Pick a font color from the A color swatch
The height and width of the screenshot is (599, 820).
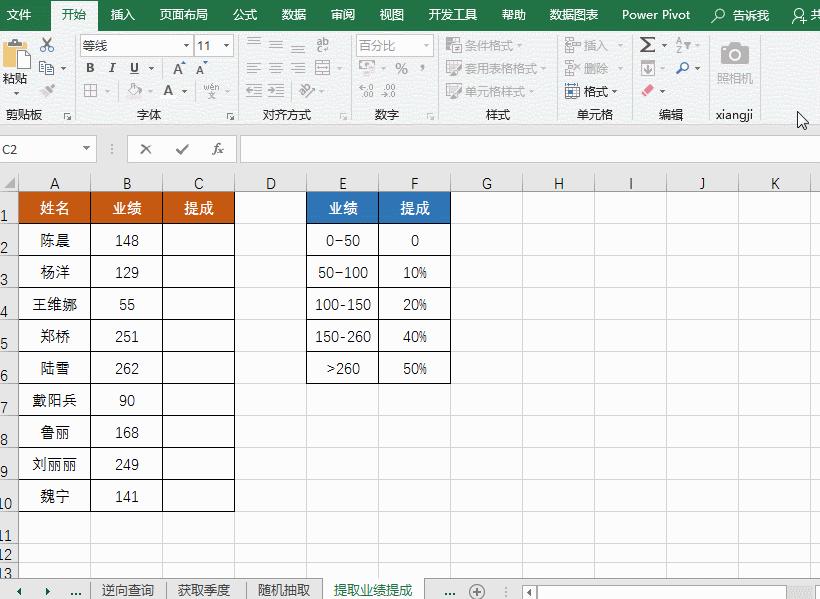170,90
